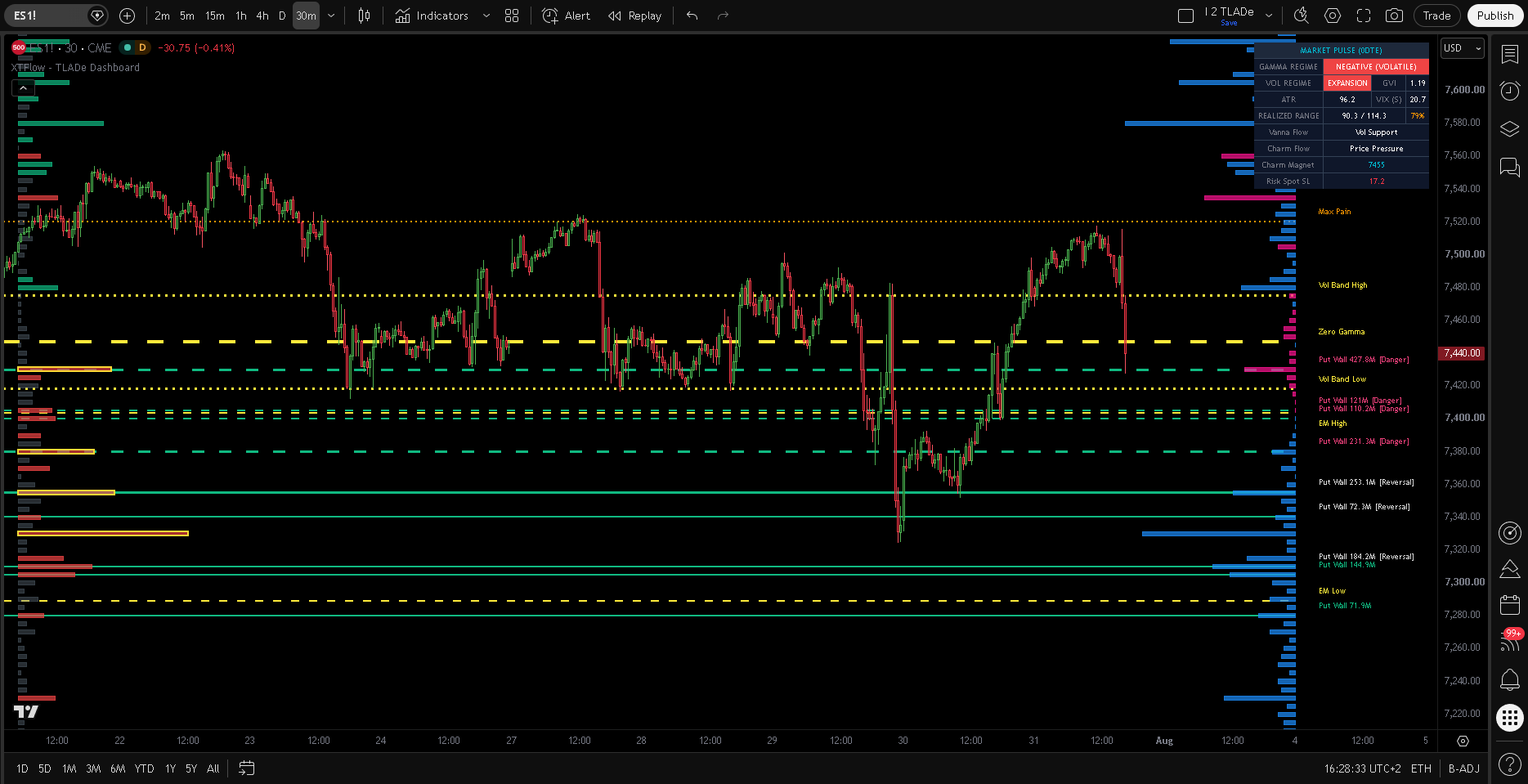Screen dimensions: 1528x784
Task: Select the 15m timeframe
Action: tap(215, 16)
